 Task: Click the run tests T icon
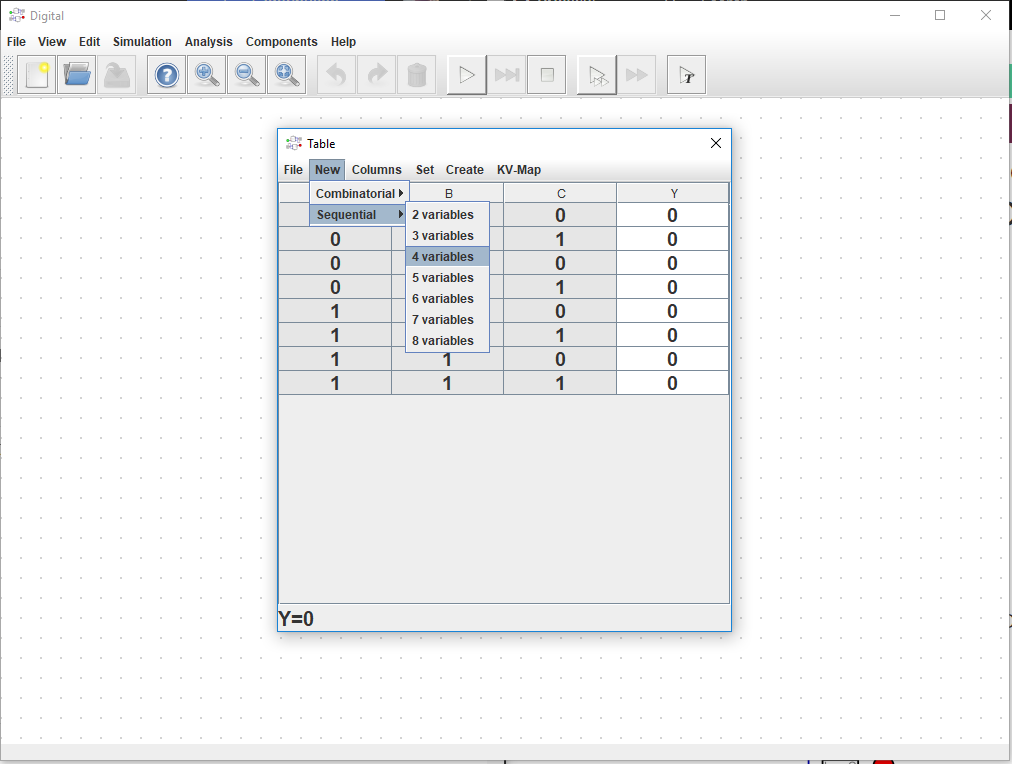pos(686,75)
